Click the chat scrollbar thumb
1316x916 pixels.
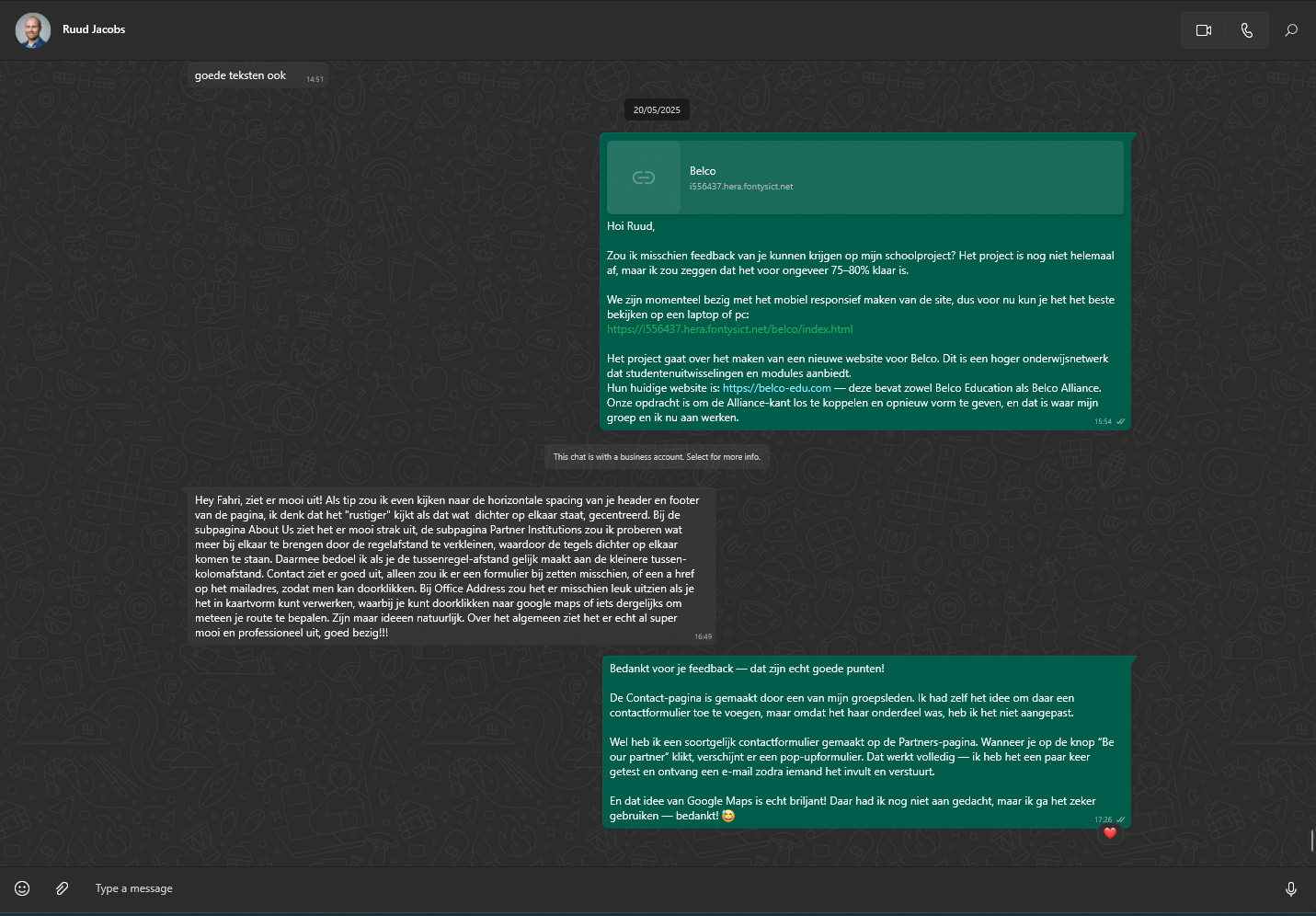(x=1311, y=840)
